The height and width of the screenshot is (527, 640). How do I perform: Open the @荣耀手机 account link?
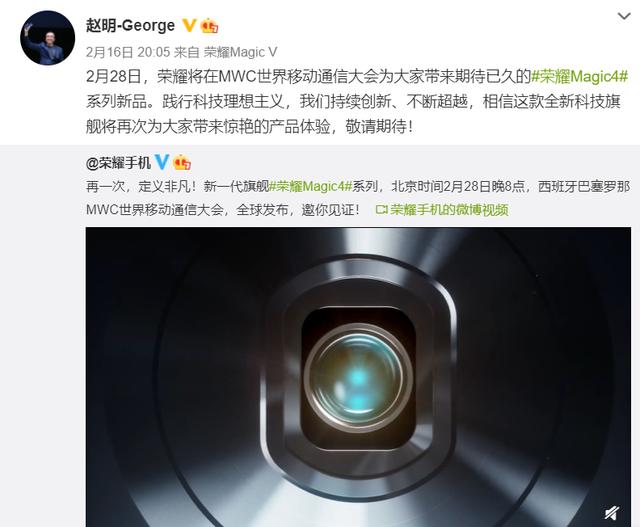(x=118, y=163)
